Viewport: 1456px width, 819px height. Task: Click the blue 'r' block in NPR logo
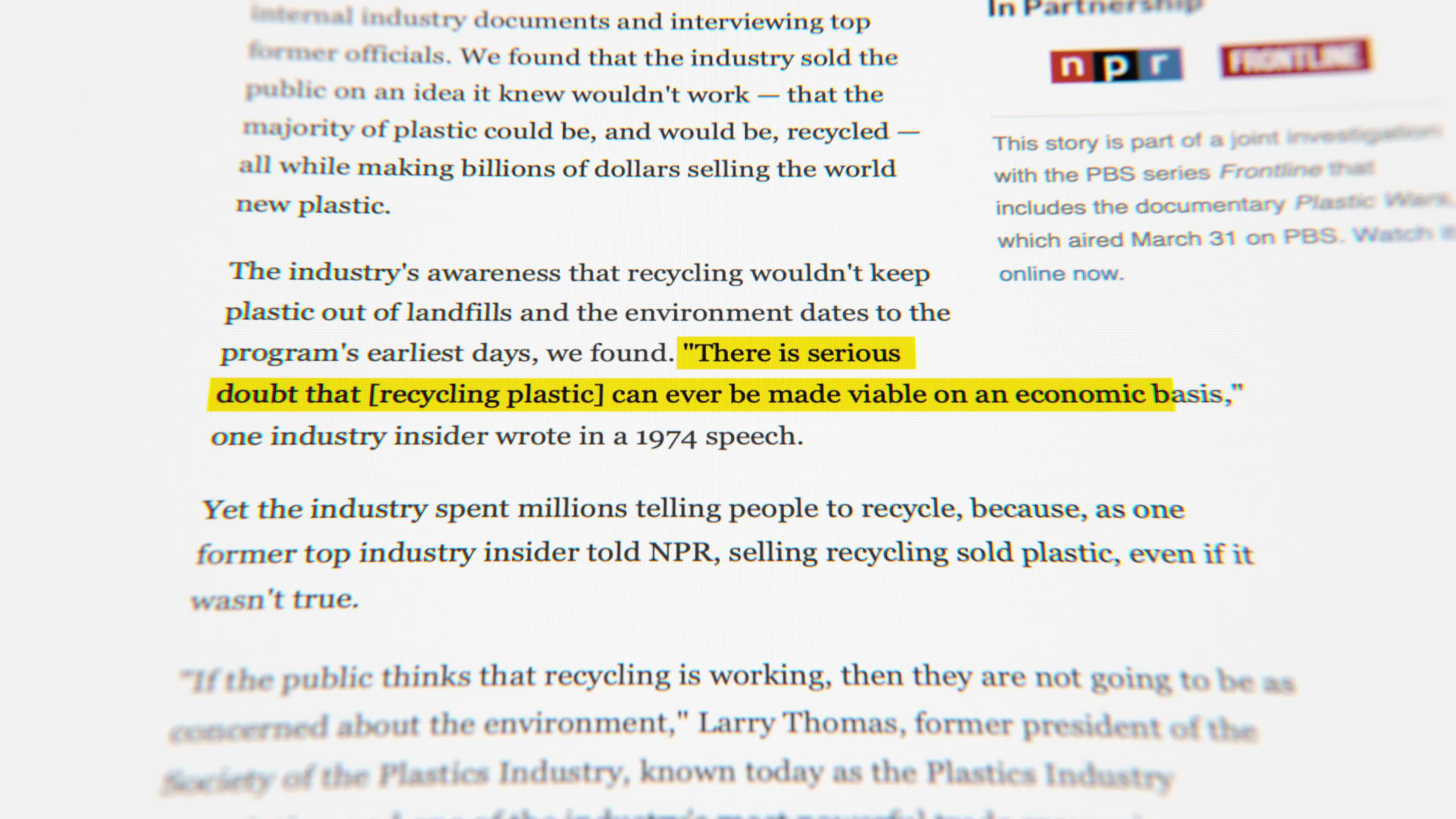point(1160,64)
